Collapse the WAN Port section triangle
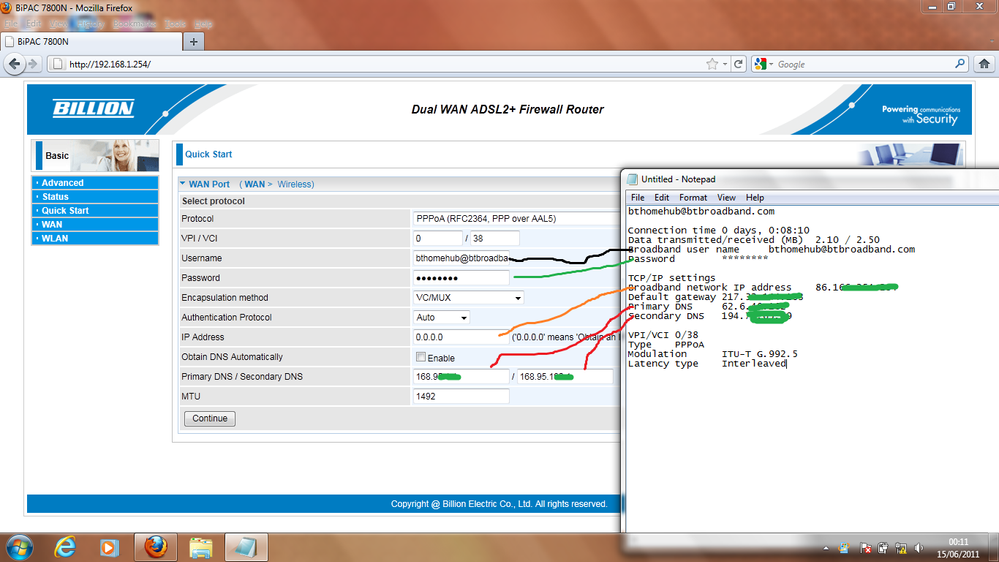The height and width of the screenshot is (562, 999). (x=182, y=184)
